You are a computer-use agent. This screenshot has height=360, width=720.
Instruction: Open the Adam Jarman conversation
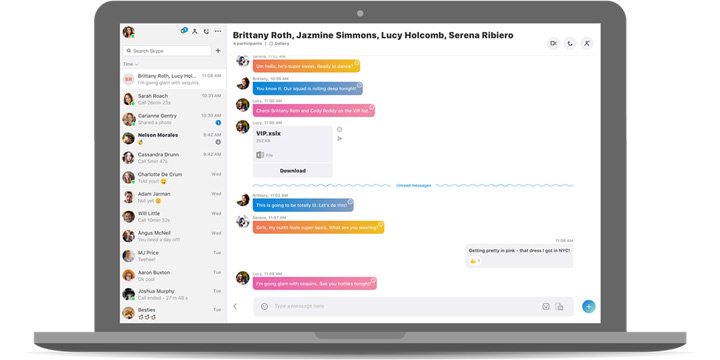tap(173, 197)
